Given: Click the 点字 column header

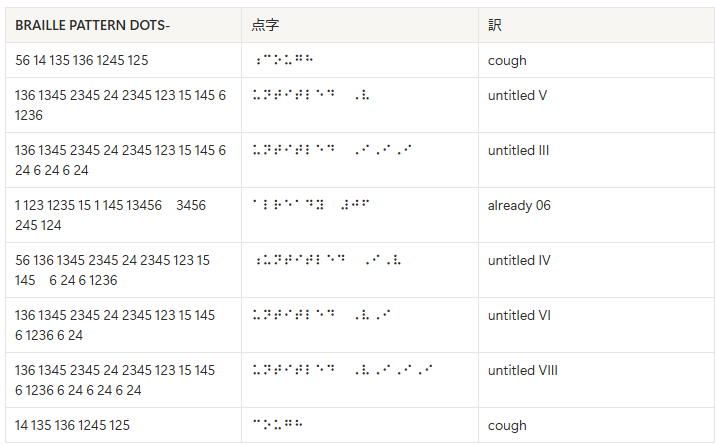Looking at the screenshot, I should click(x=265, y=25).
